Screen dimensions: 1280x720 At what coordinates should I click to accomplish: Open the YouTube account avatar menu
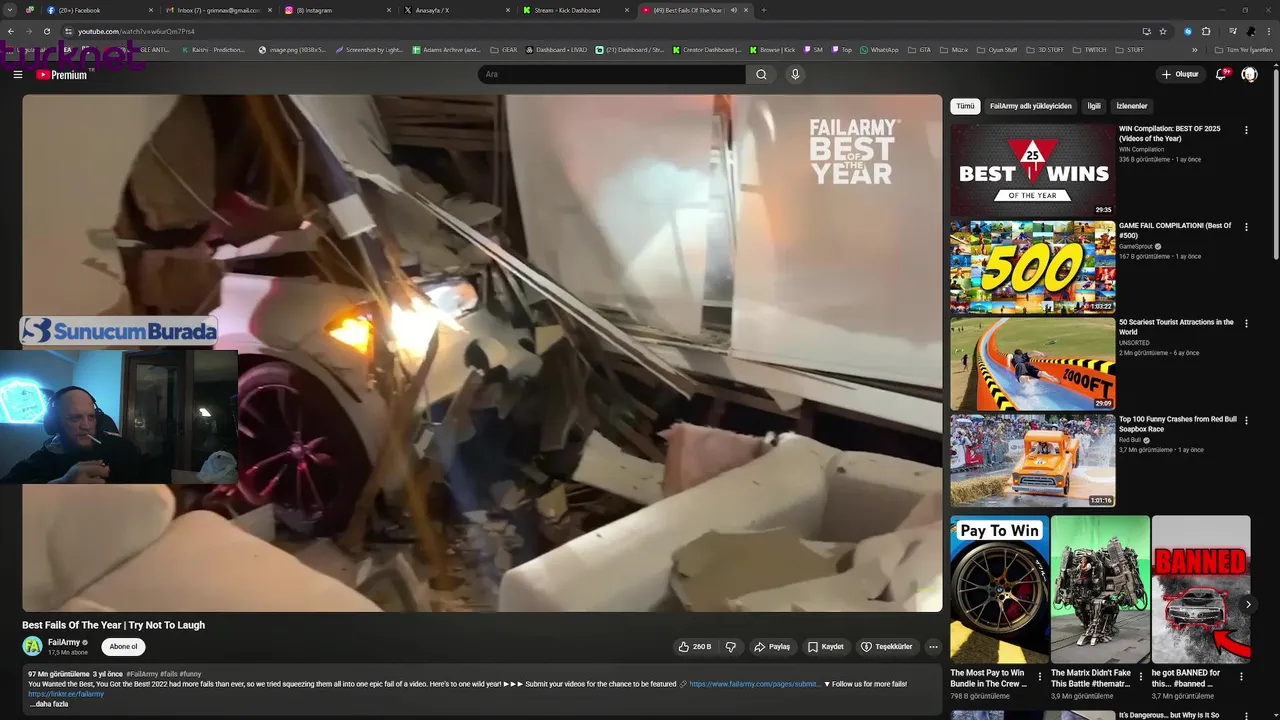click(1249, 74)
